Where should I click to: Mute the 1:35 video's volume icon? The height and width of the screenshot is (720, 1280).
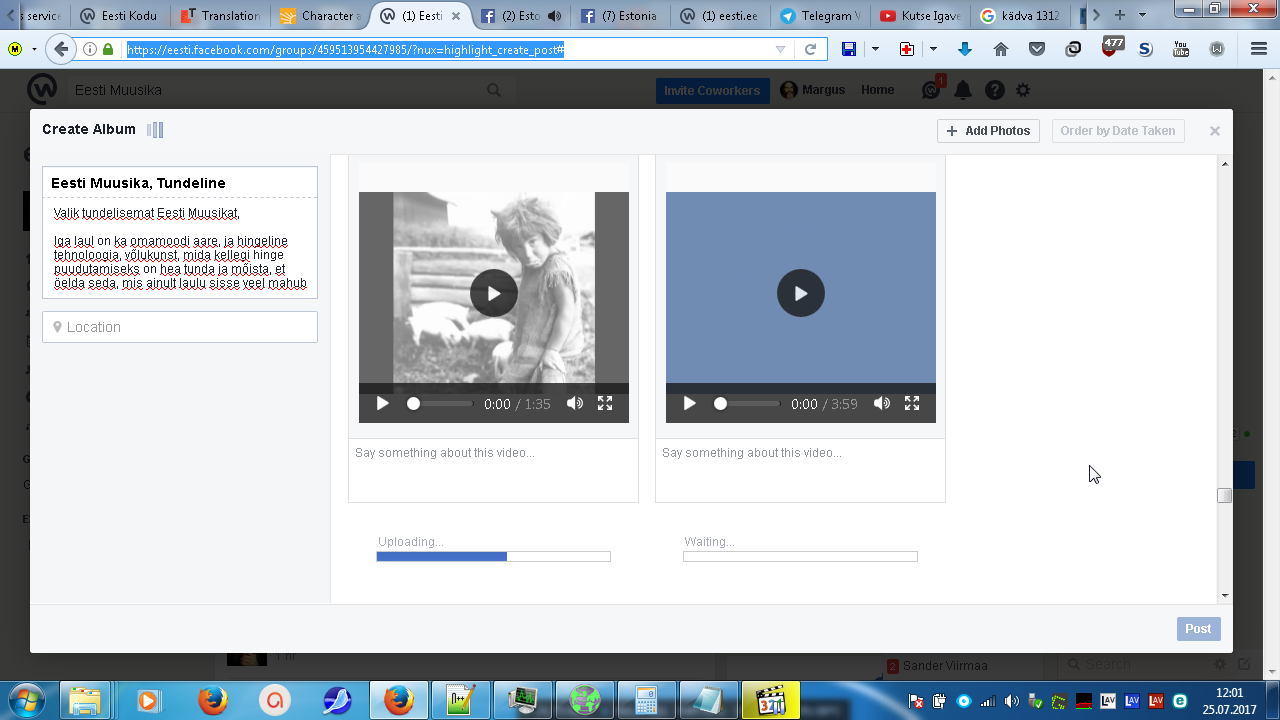pos(575,403)
